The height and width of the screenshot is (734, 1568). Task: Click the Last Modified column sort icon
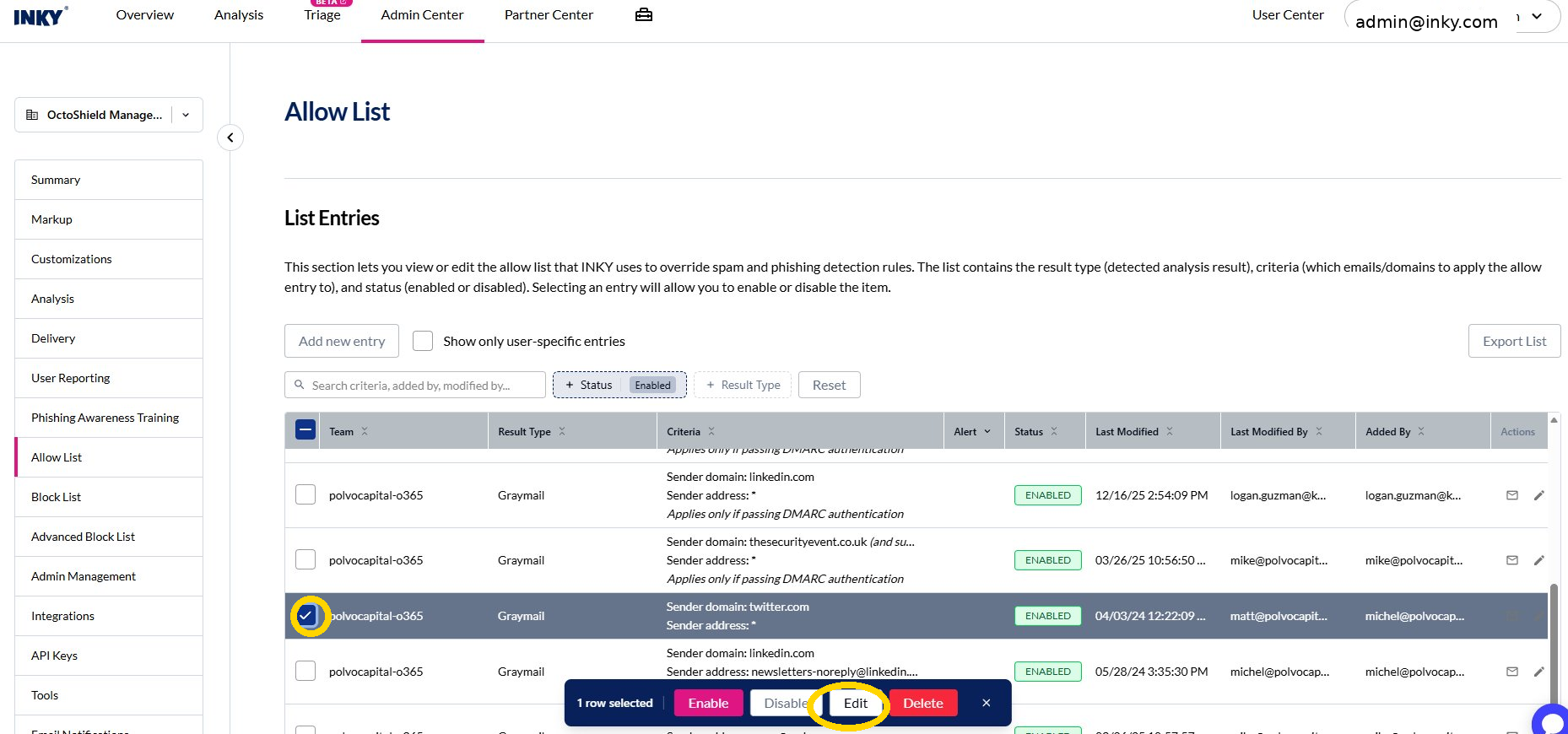(1170, 431)
